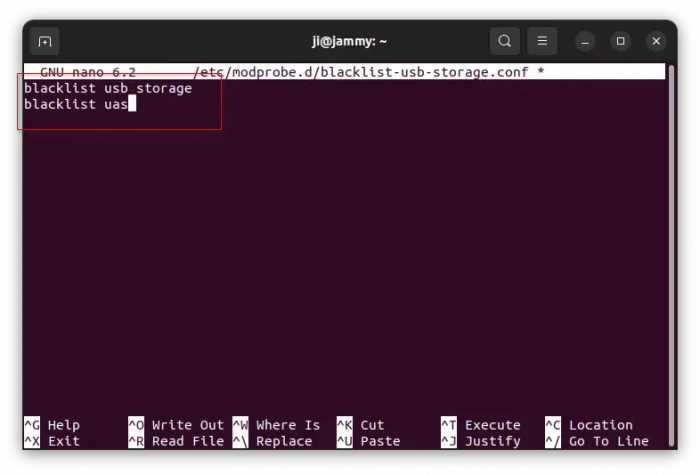Select the ^R Read File shortcut

[x=175, y=441]
